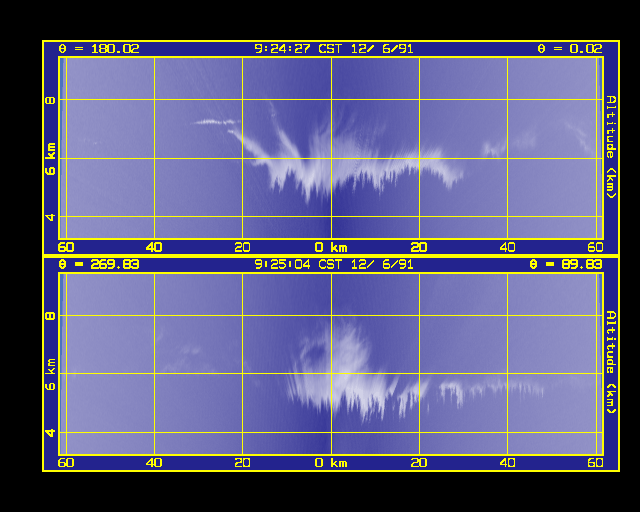Click the 'θ = 180.02' angle label
Image resolution: width=640 pixels, height=512 pixels.
coord(99,49)
